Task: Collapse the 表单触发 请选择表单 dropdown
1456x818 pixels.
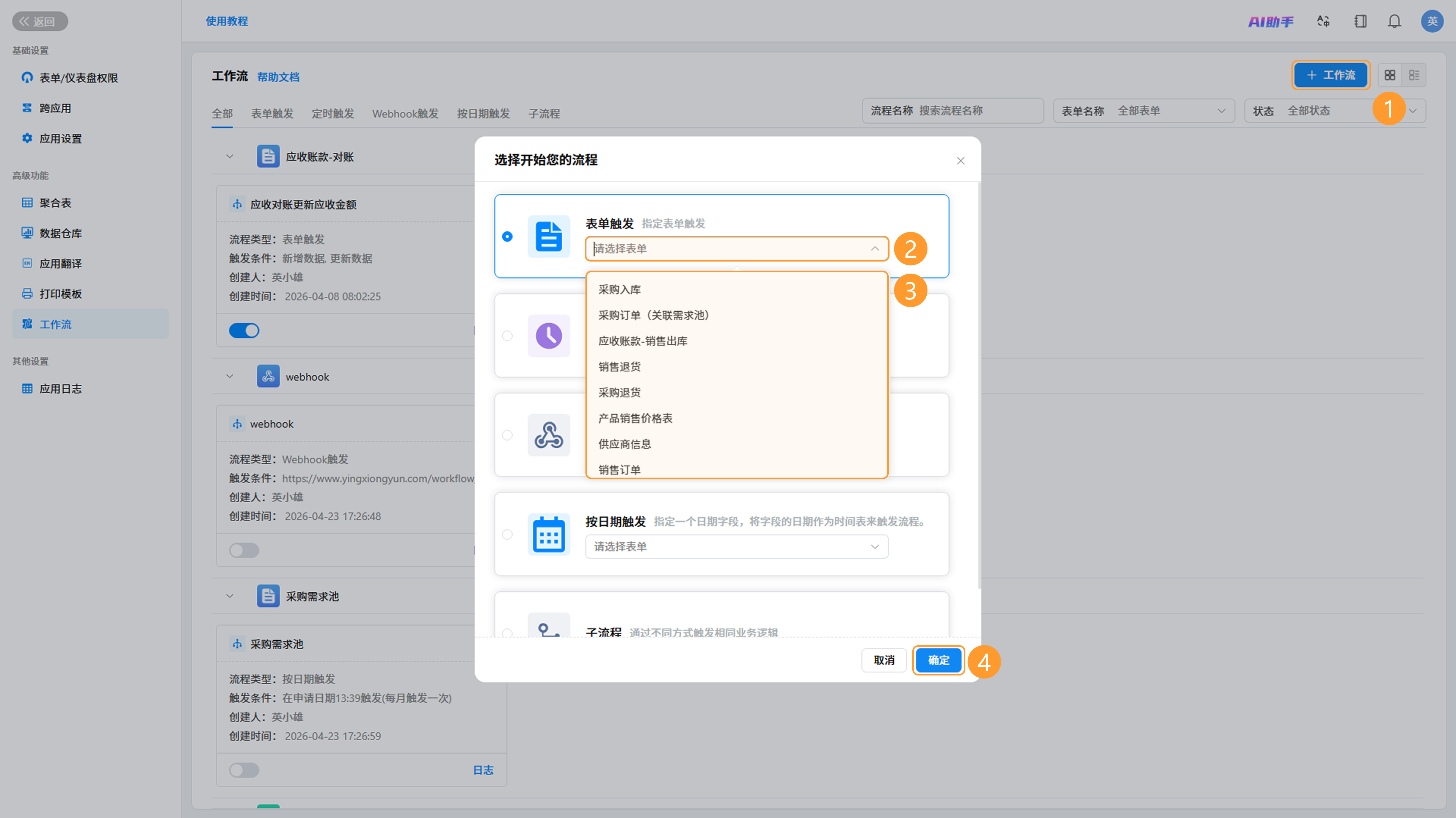Action: (x=736, y=249)
